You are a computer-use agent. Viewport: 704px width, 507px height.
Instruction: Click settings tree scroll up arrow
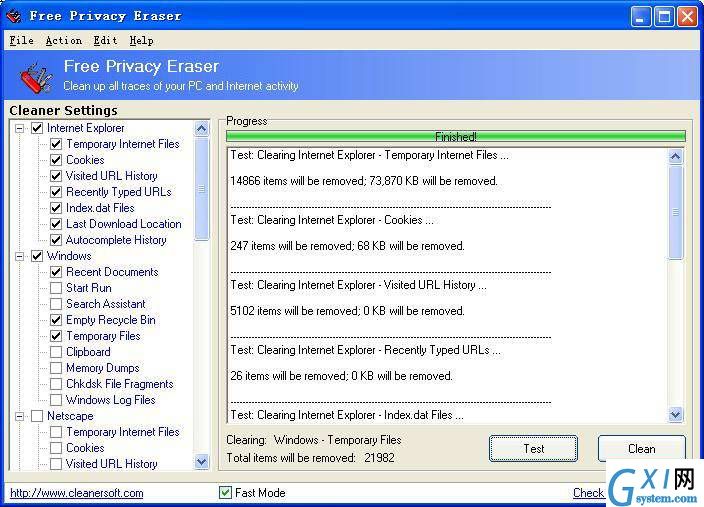(x=202, y=129)
